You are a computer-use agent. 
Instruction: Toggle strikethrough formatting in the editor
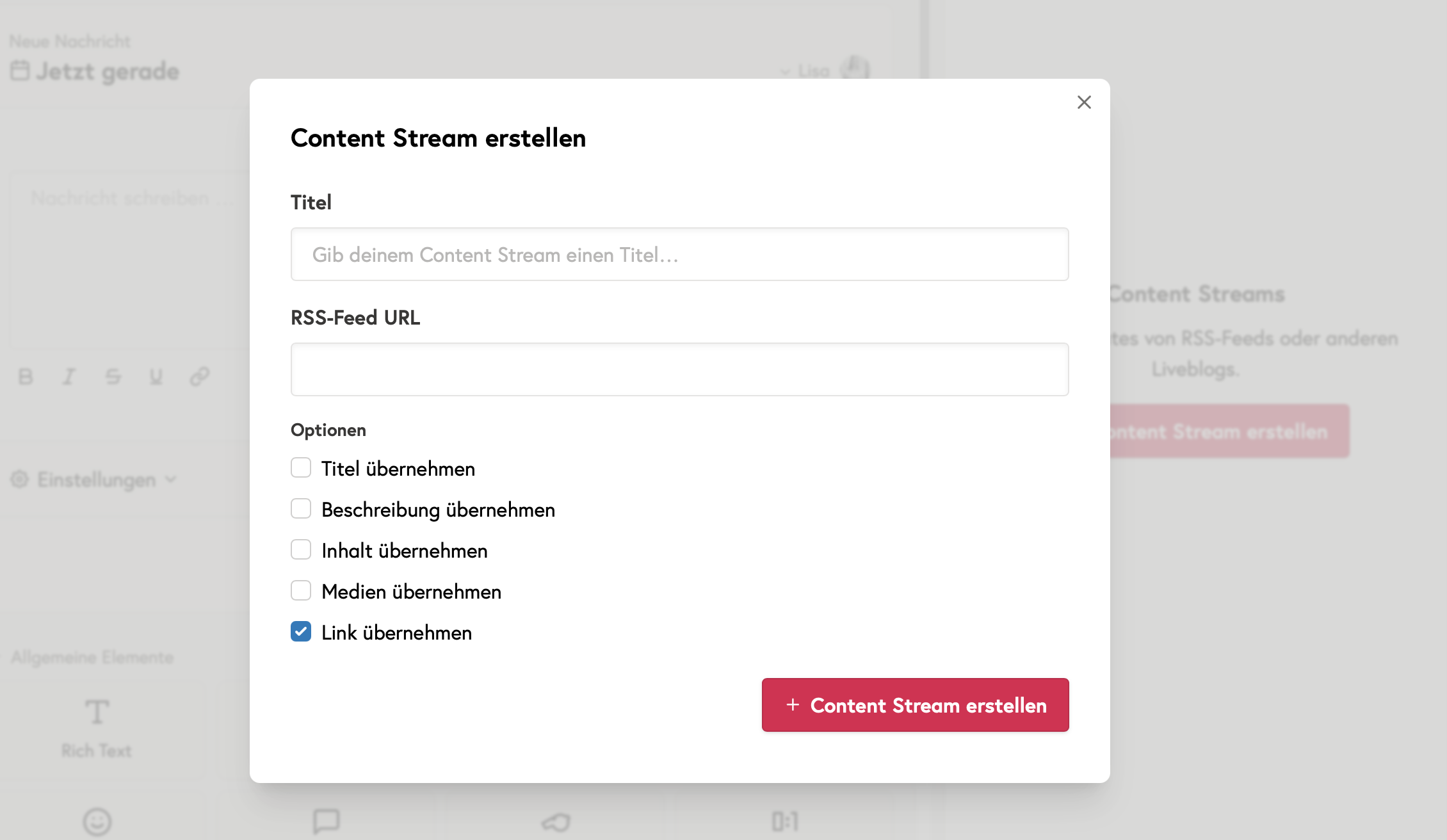click(113, 376)
